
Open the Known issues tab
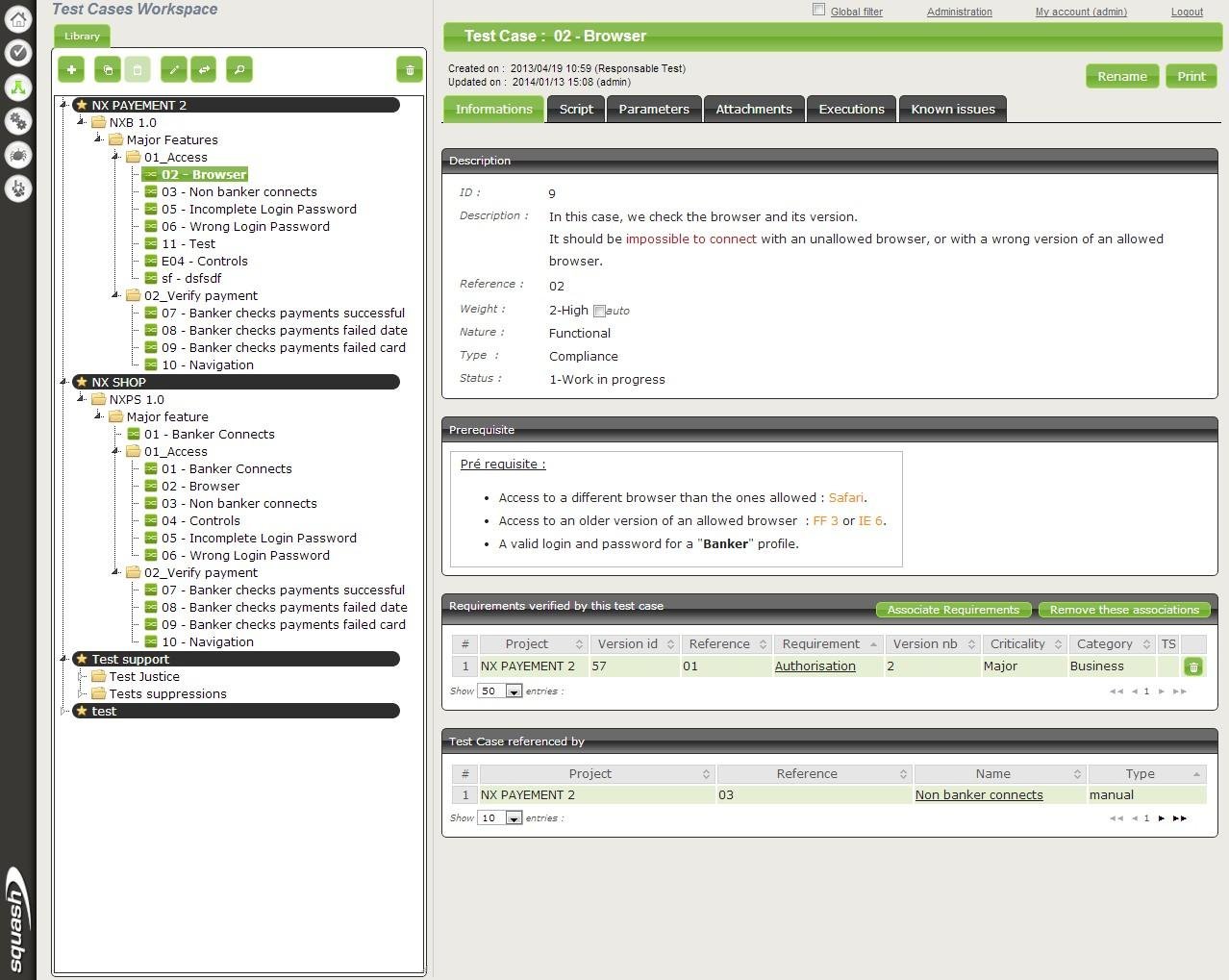952,109
